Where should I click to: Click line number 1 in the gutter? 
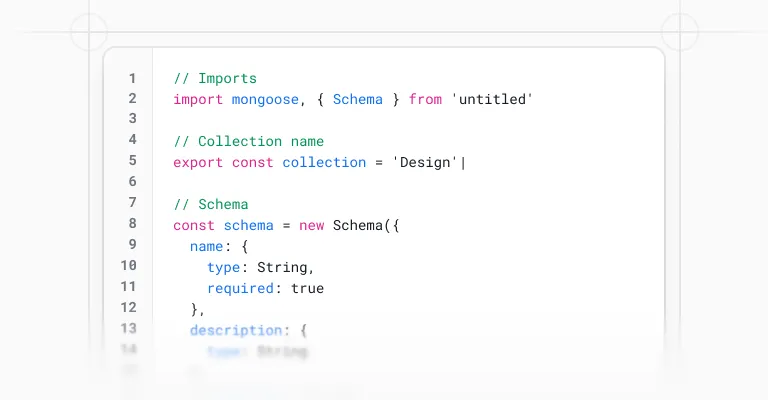(132, 78)
